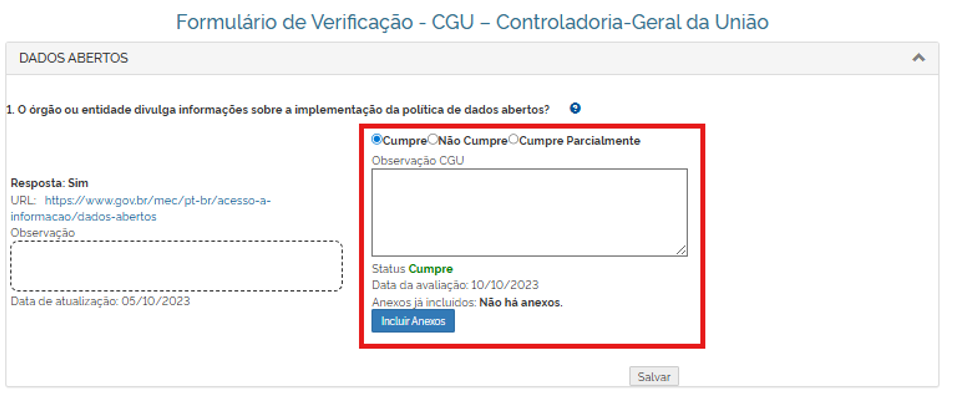Click the Observação CGU field label
This screenshot has height=412, width=966.
click(x=418, y=160)
